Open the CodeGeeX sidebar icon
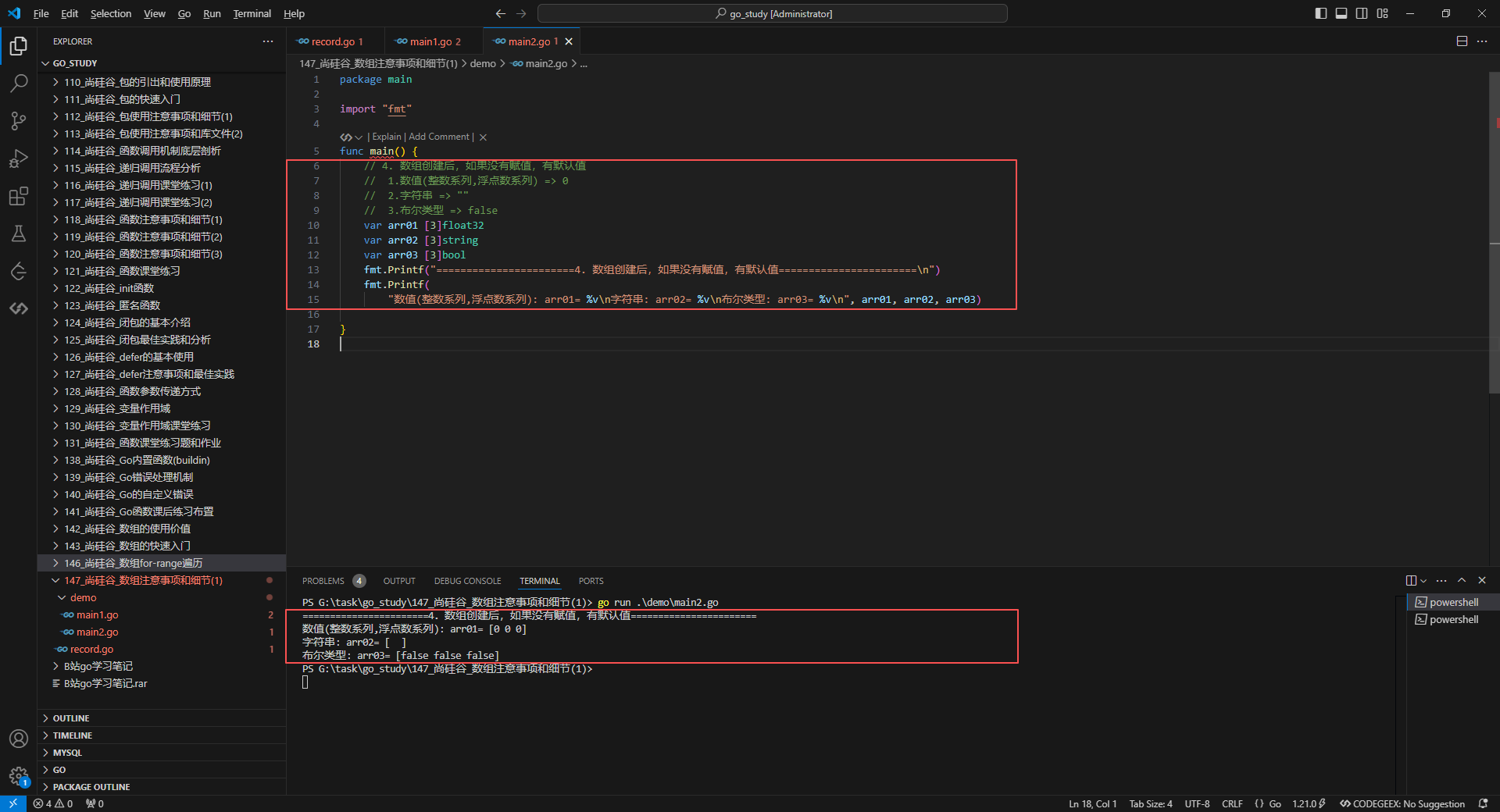Image resolution: width=1500 pixels, height=812 pixels. (x=19, y=308)
